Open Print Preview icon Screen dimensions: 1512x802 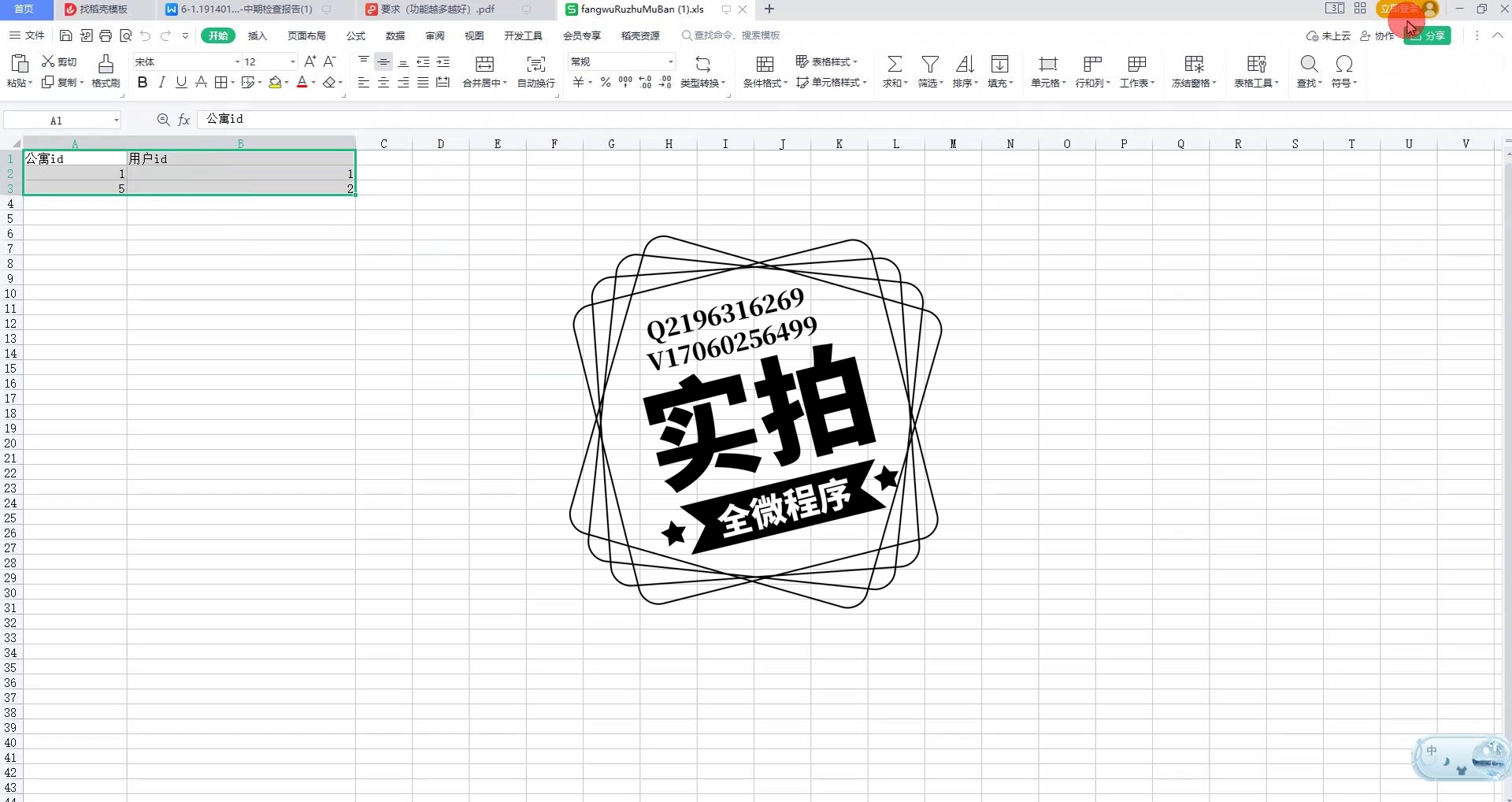click(125, 35)
